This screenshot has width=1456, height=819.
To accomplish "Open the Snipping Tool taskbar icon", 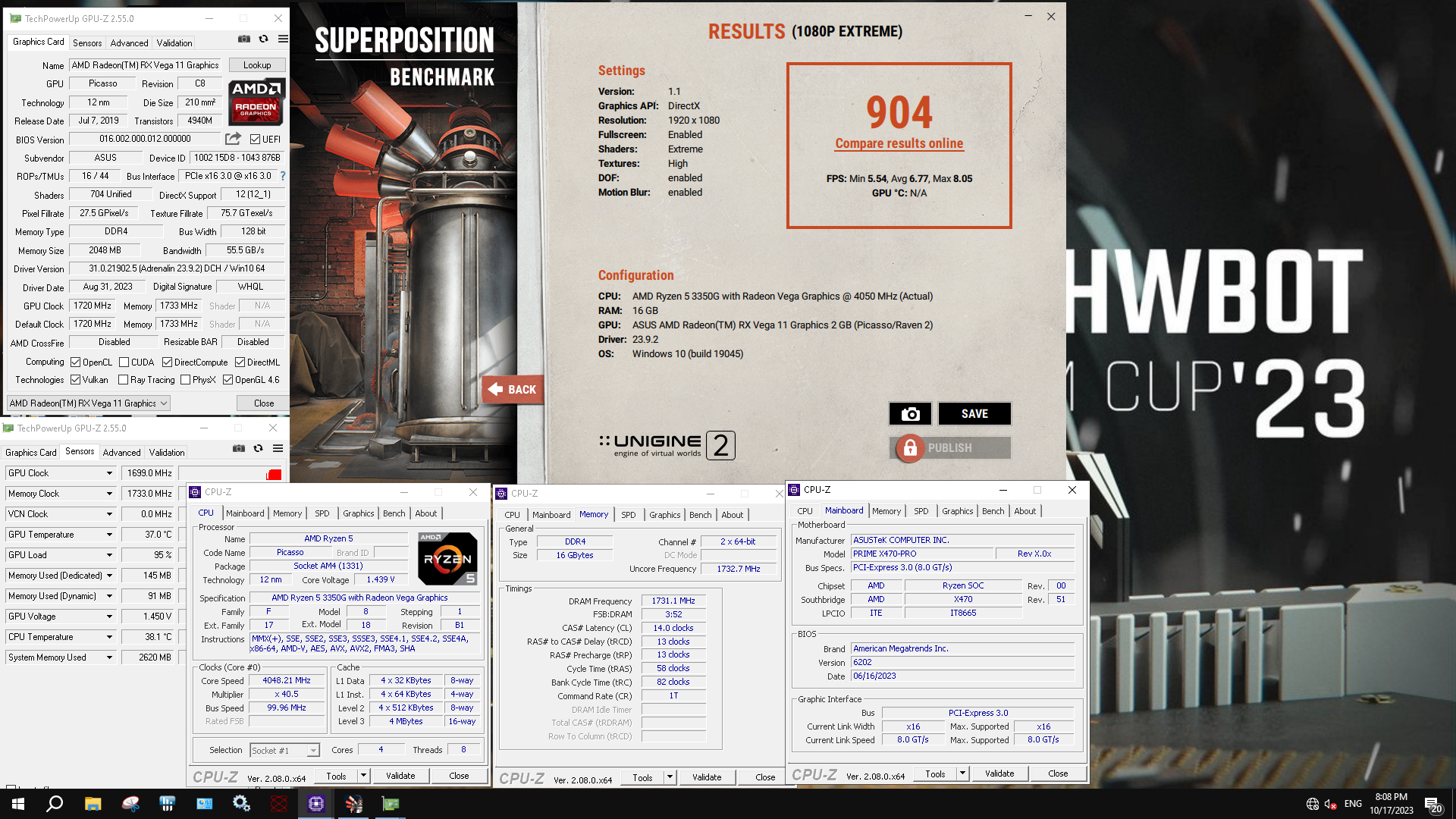I will coord(130,804).
